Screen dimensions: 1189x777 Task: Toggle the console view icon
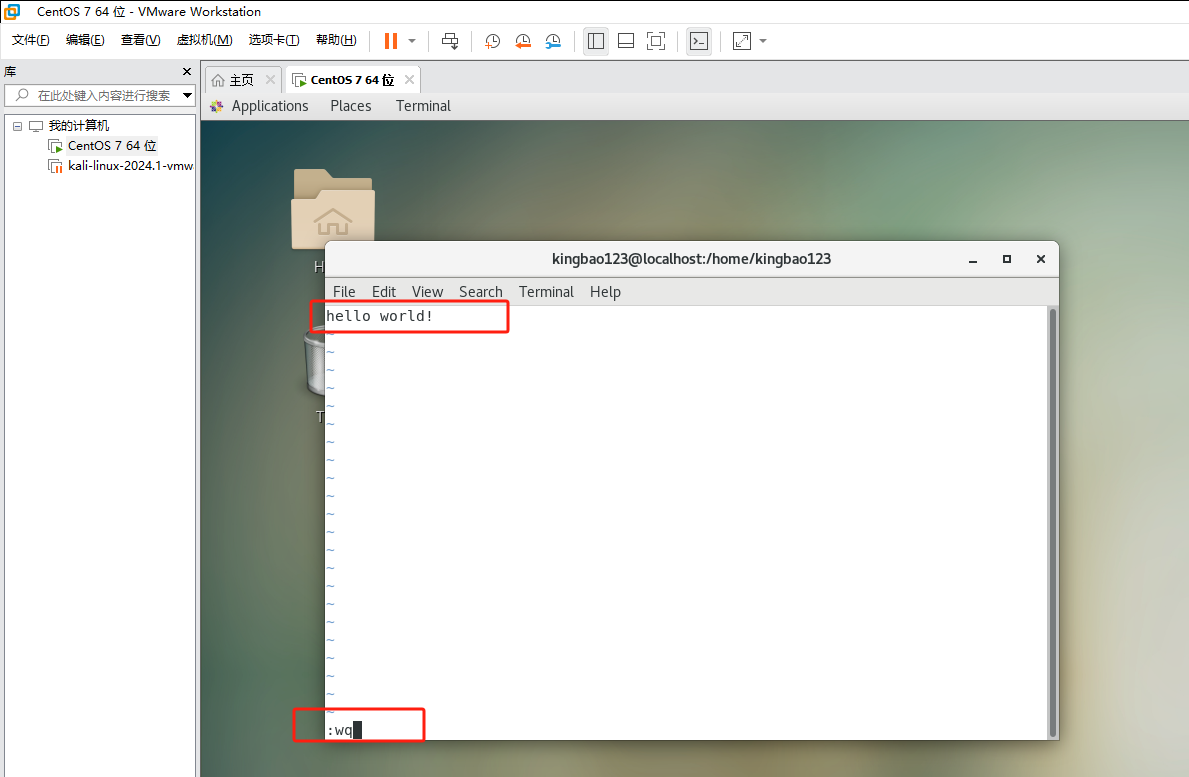pos(699,41)
